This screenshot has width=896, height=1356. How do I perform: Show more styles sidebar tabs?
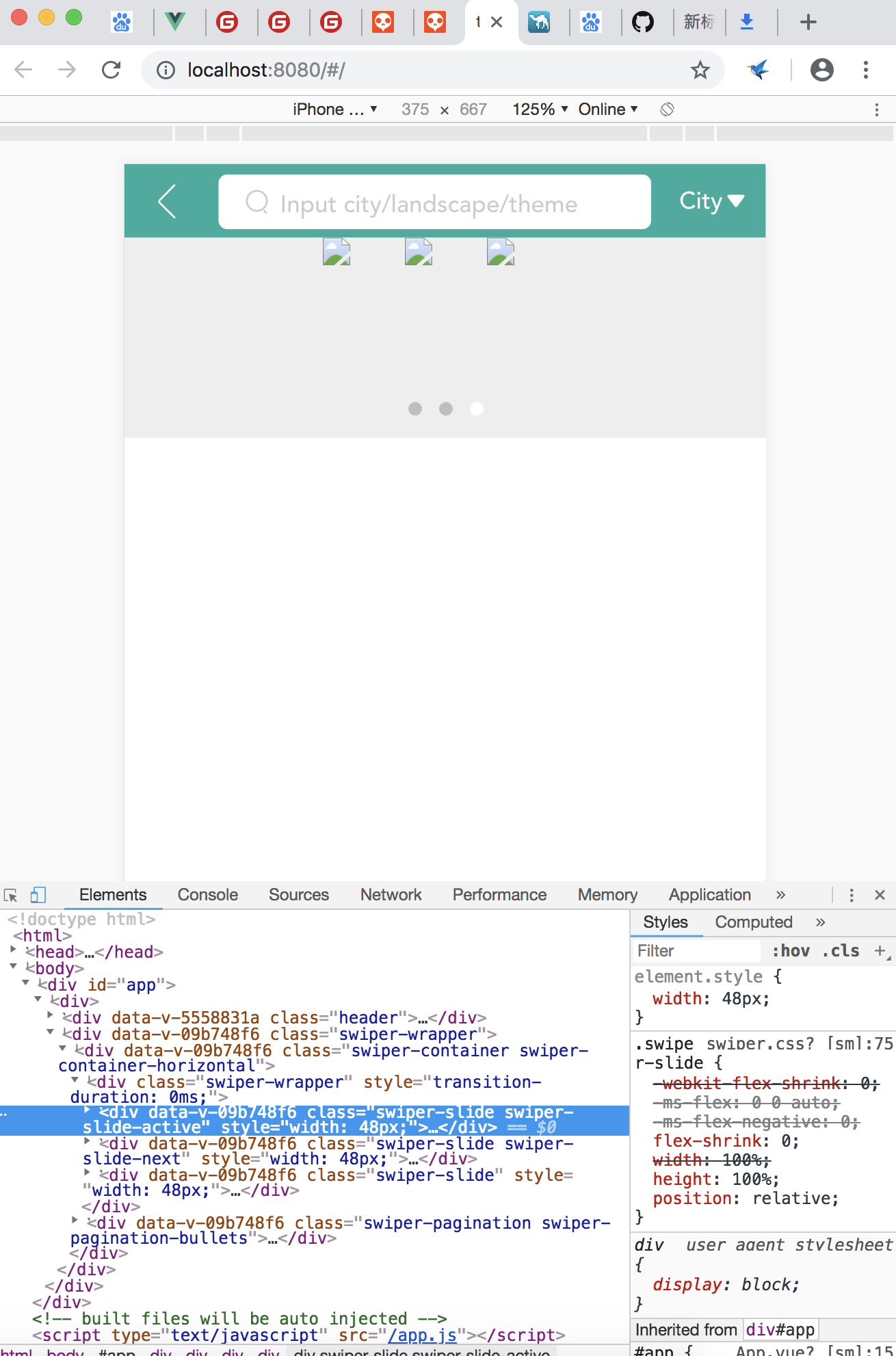[x=820, y=922]
